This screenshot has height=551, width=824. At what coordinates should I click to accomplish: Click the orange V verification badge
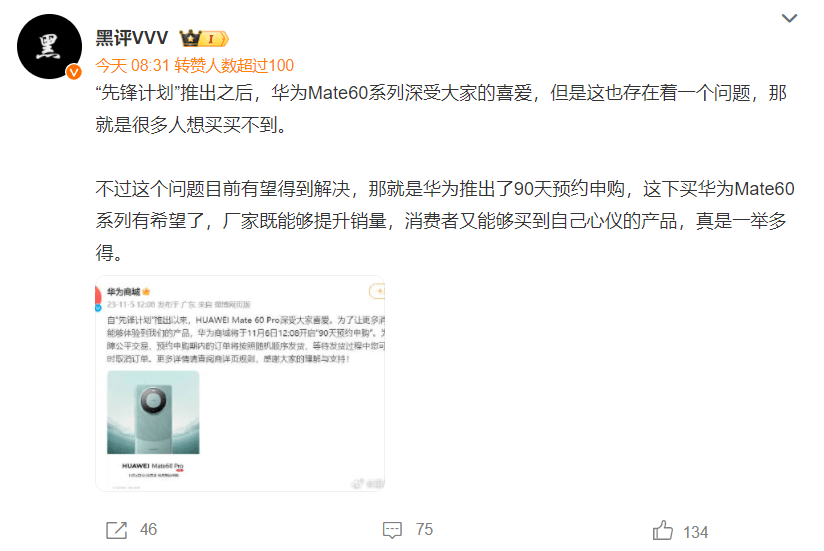pyautogui.click(x=74, y=72)
